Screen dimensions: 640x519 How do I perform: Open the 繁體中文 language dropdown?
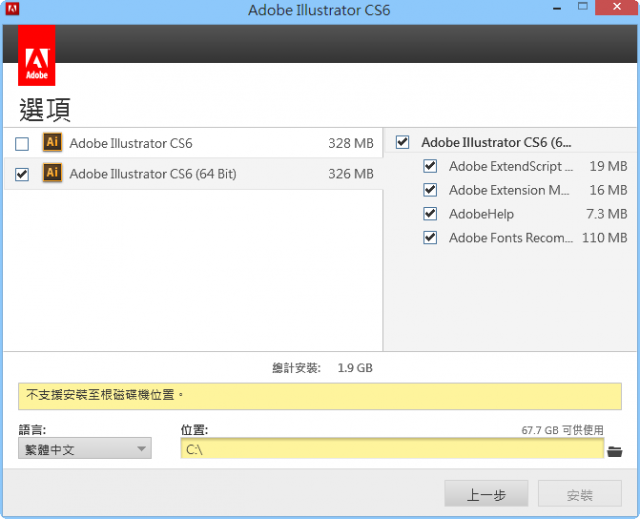pos(85,448)
